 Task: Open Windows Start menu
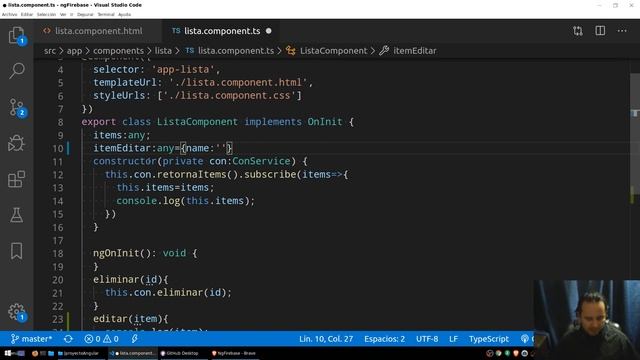[x=8, y=353]
